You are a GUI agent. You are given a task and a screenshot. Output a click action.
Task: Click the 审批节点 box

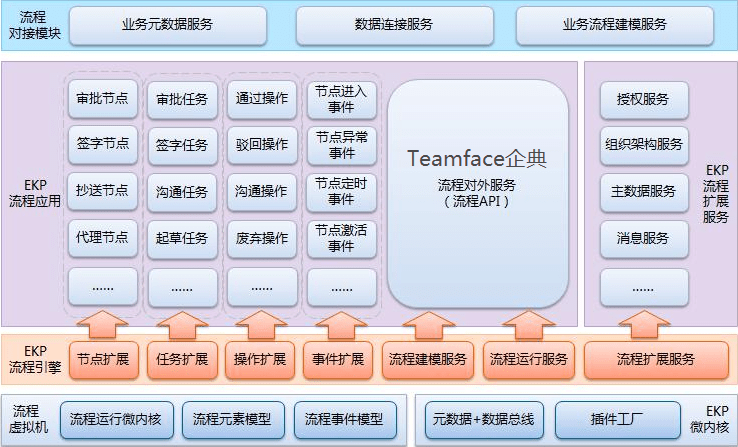(102, 99)
